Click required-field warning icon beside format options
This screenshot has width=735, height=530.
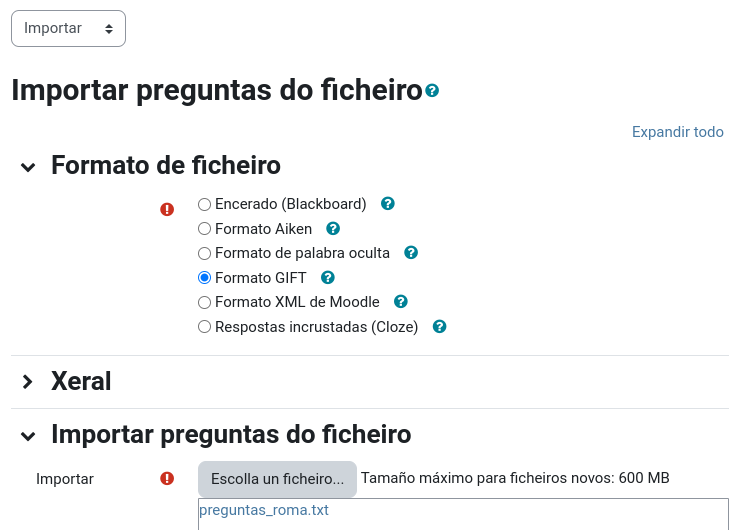167,209
